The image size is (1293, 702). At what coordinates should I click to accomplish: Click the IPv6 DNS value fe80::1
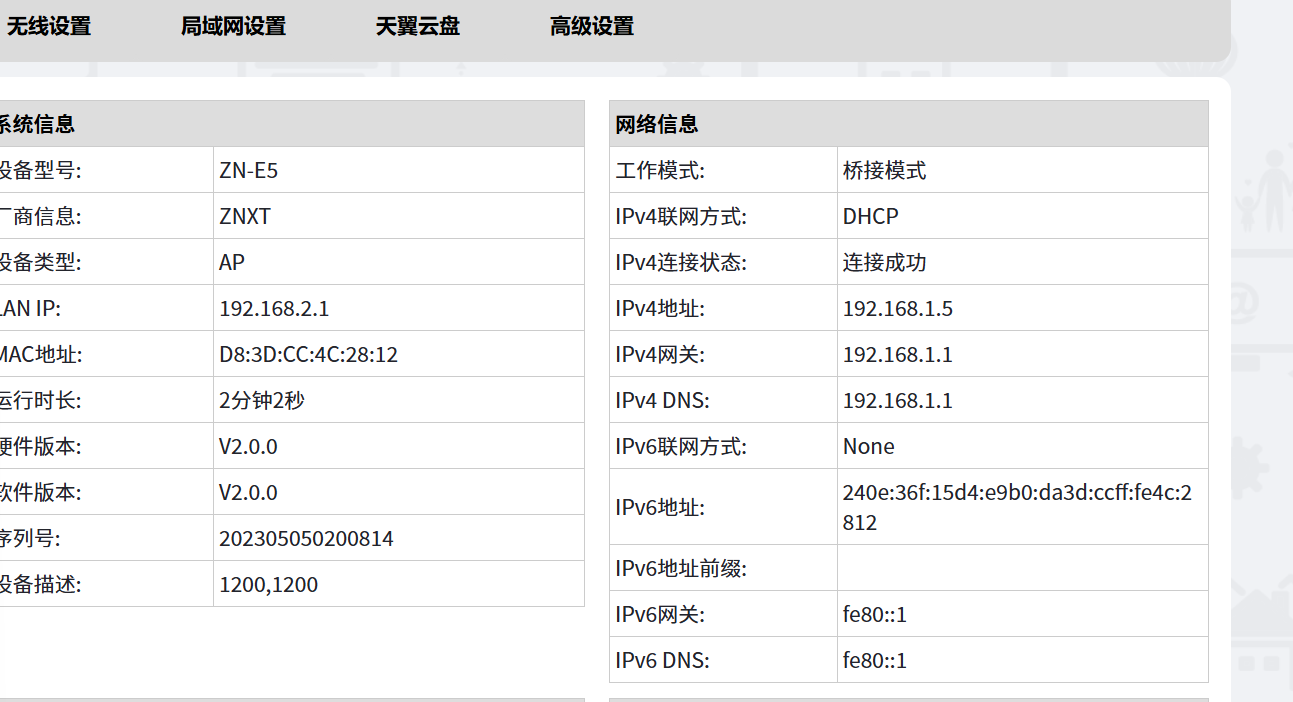(x=874, y=661)
